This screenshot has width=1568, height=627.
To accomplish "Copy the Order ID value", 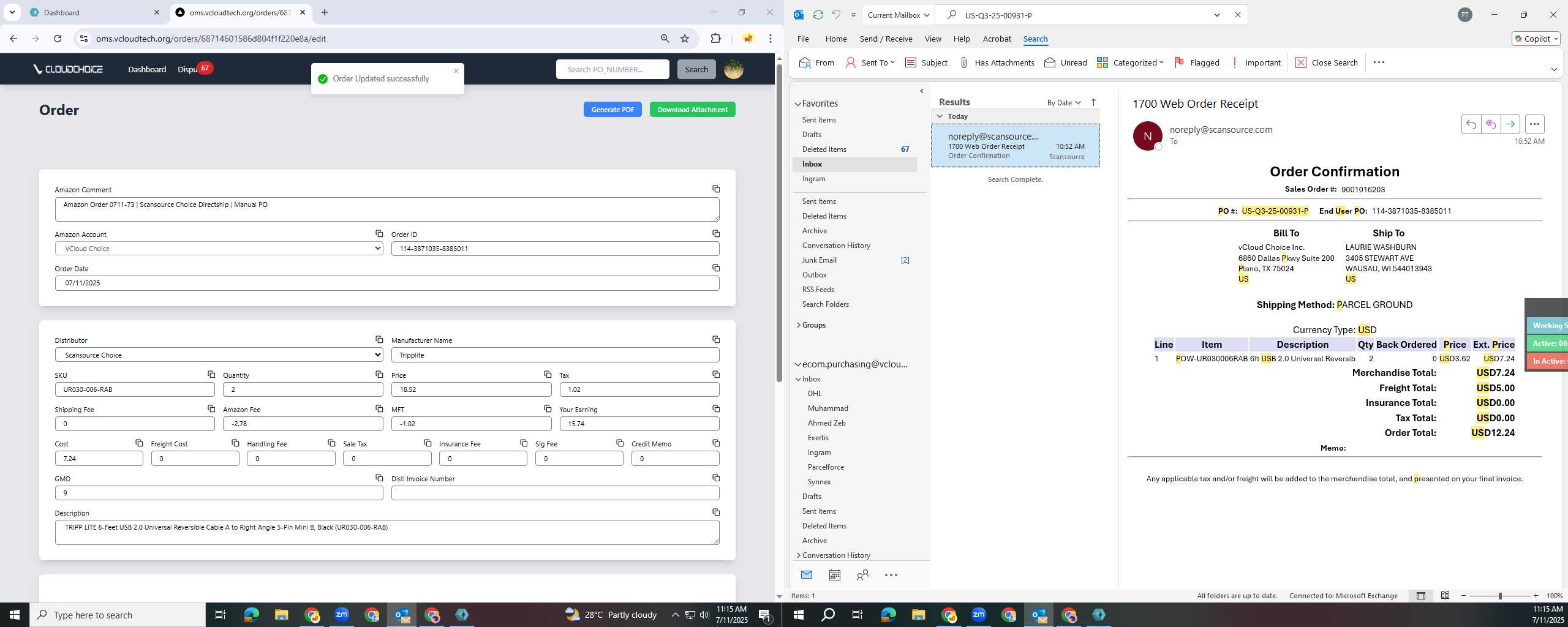I will point(716,234).
